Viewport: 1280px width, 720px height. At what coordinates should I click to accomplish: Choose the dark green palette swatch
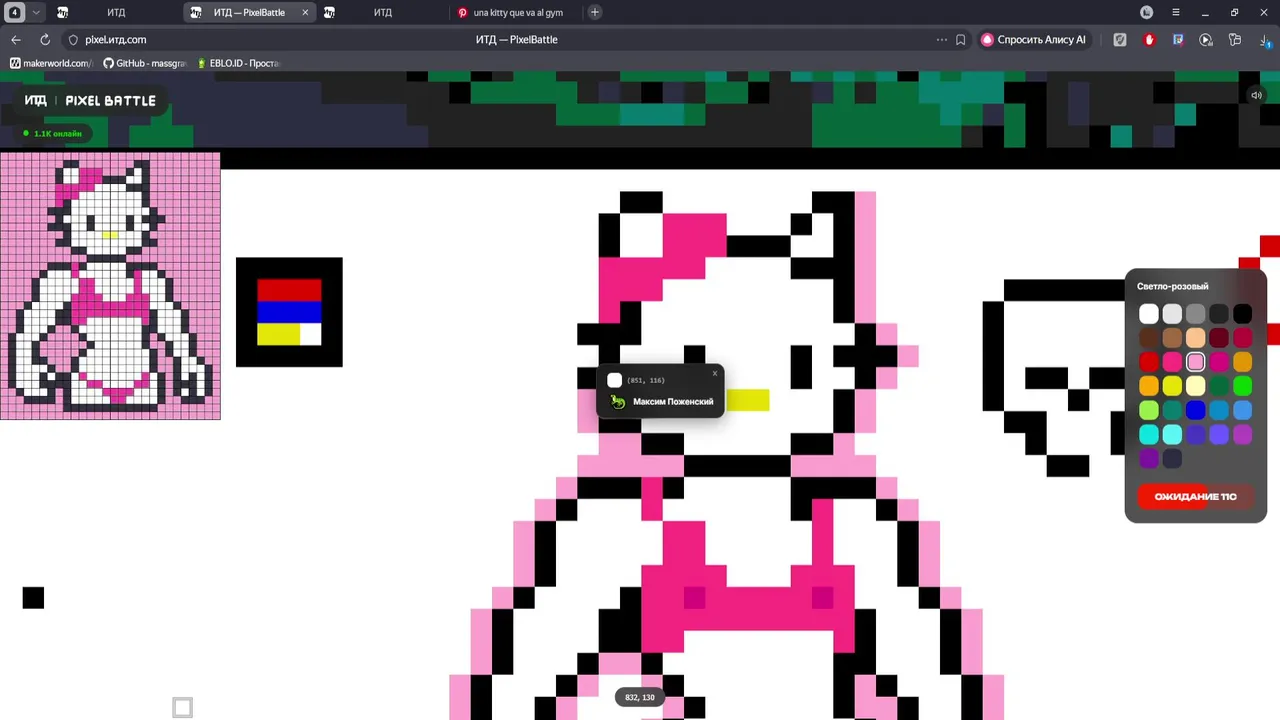tap(1219, 386)
